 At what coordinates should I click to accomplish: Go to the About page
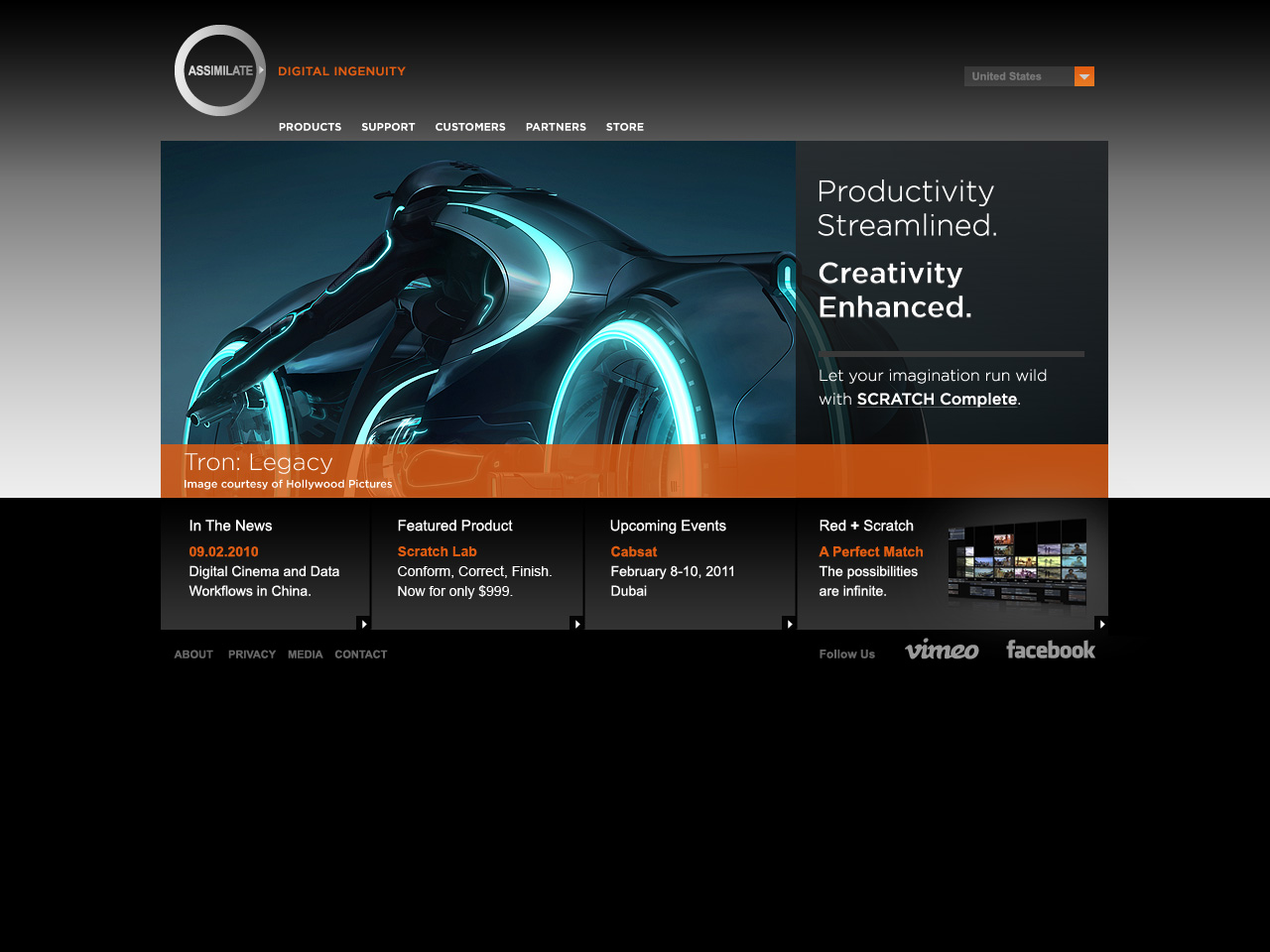tap(193, 654)
